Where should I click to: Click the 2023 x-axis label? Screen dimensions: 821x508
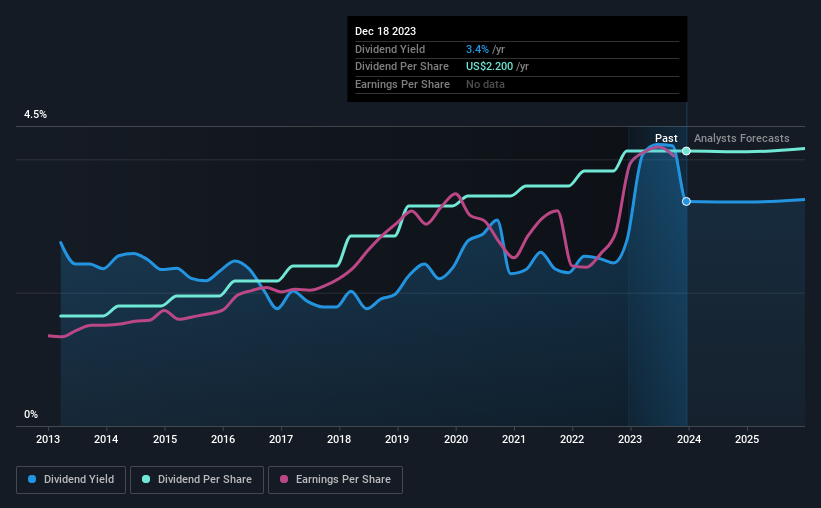click(x=630, y=439)
